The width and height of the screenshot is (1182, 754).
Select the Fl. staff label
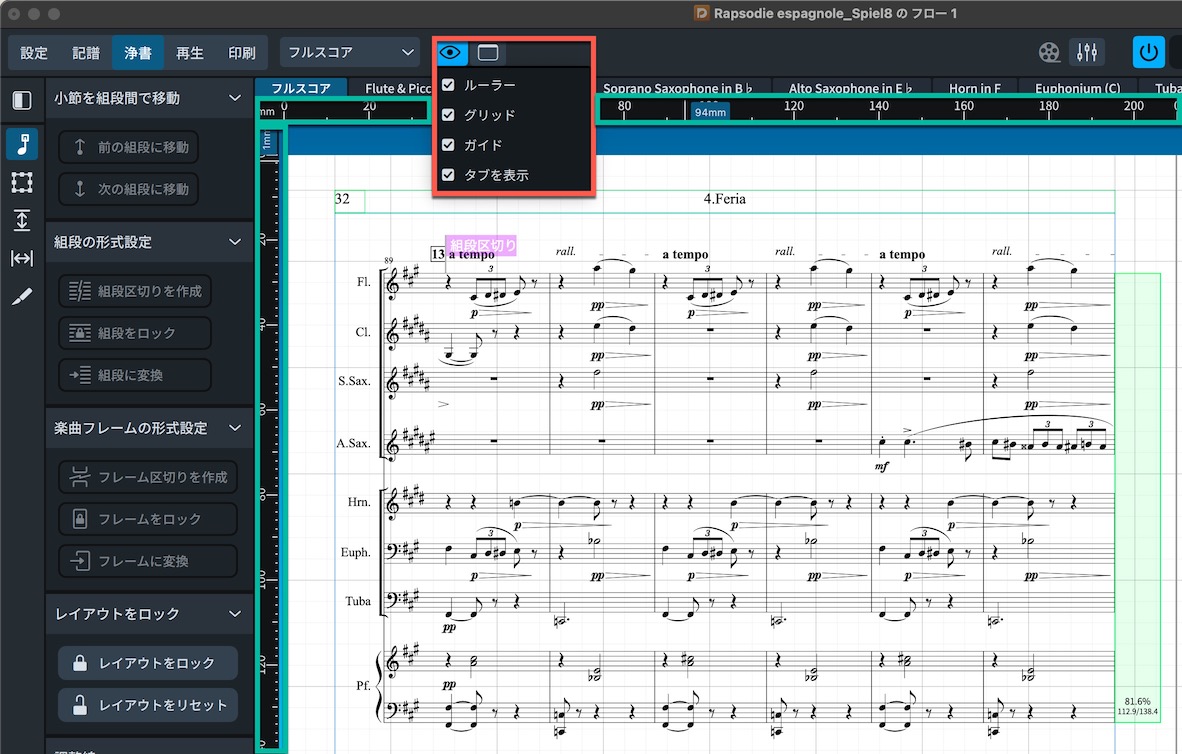point(363,282)
